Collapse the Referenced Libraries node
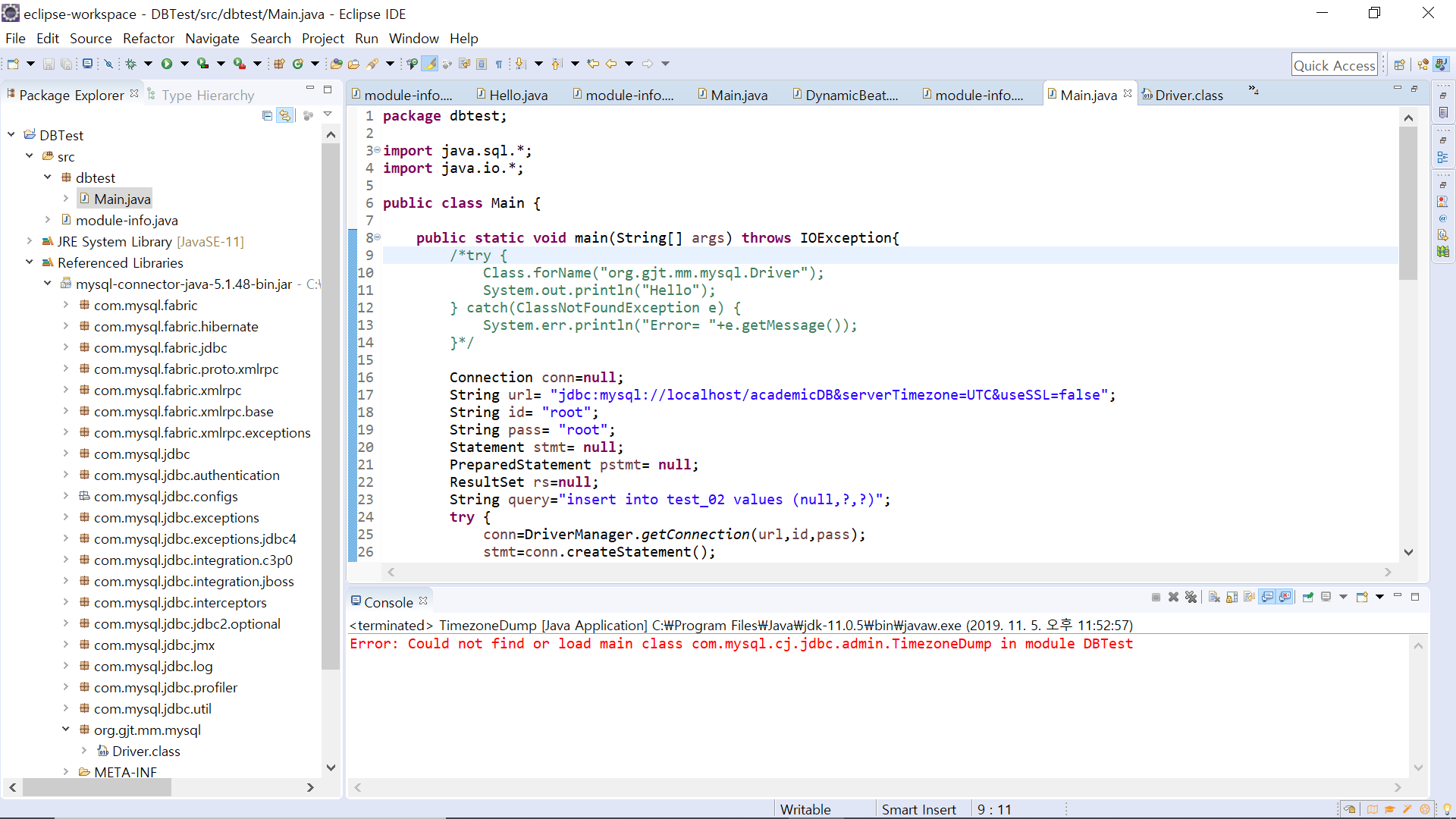Viewport: 1456px width, 819px height. [x=30, y=262]
